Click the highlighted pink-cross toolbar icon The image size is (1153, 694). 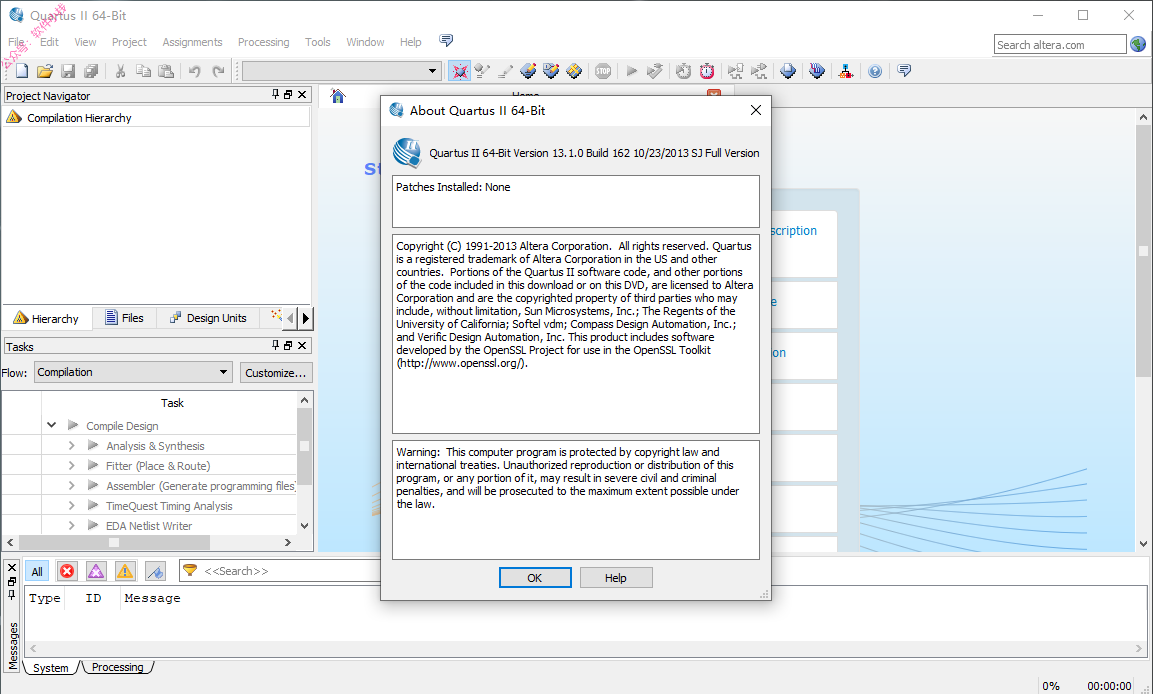460,71
